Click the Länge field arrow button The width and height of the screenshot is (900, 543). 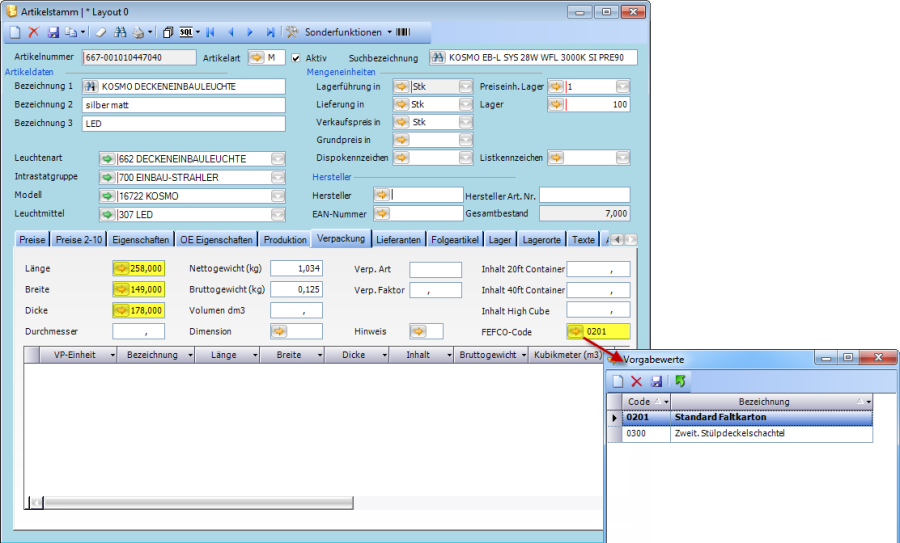(x=121, y=269)
